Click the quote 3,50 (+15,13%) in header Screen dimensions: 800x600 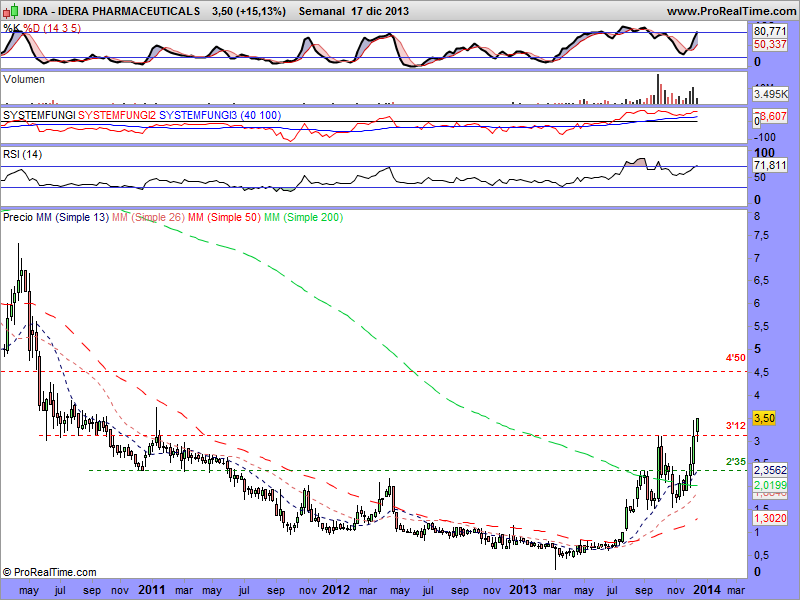tap(249, 11)
